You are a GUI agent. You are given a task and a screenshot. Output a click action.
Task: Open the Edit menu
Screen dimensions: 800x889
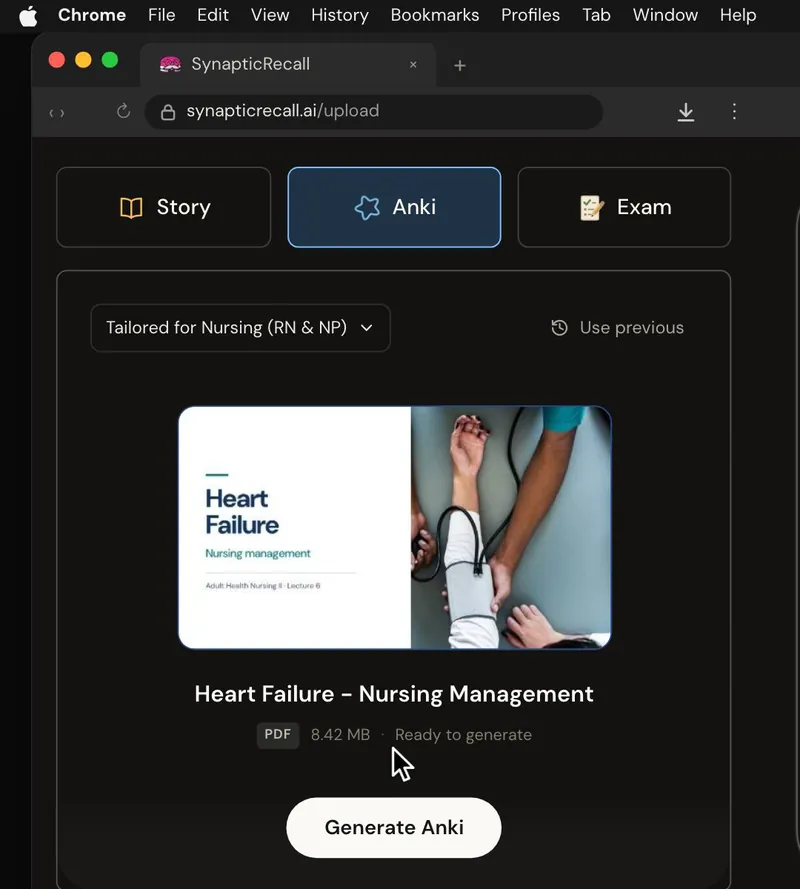213,15
